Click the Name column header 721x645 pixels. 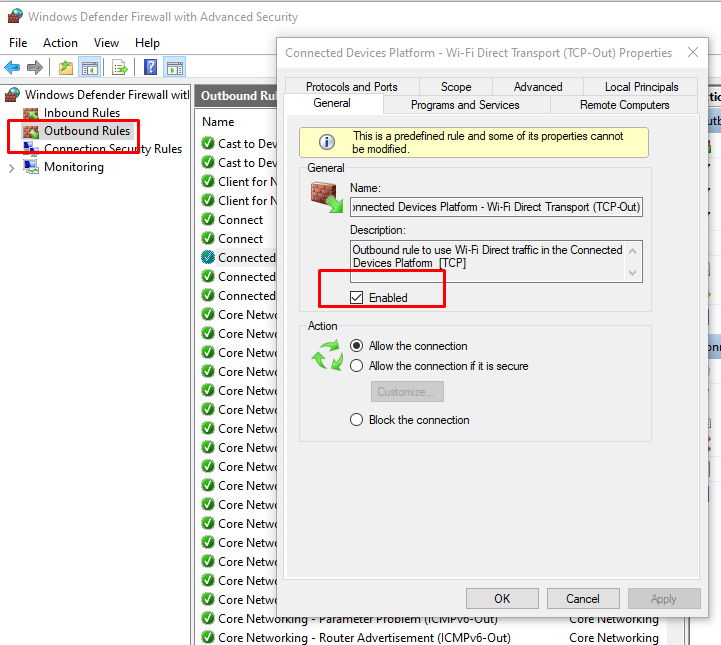(x=218, y=122)
